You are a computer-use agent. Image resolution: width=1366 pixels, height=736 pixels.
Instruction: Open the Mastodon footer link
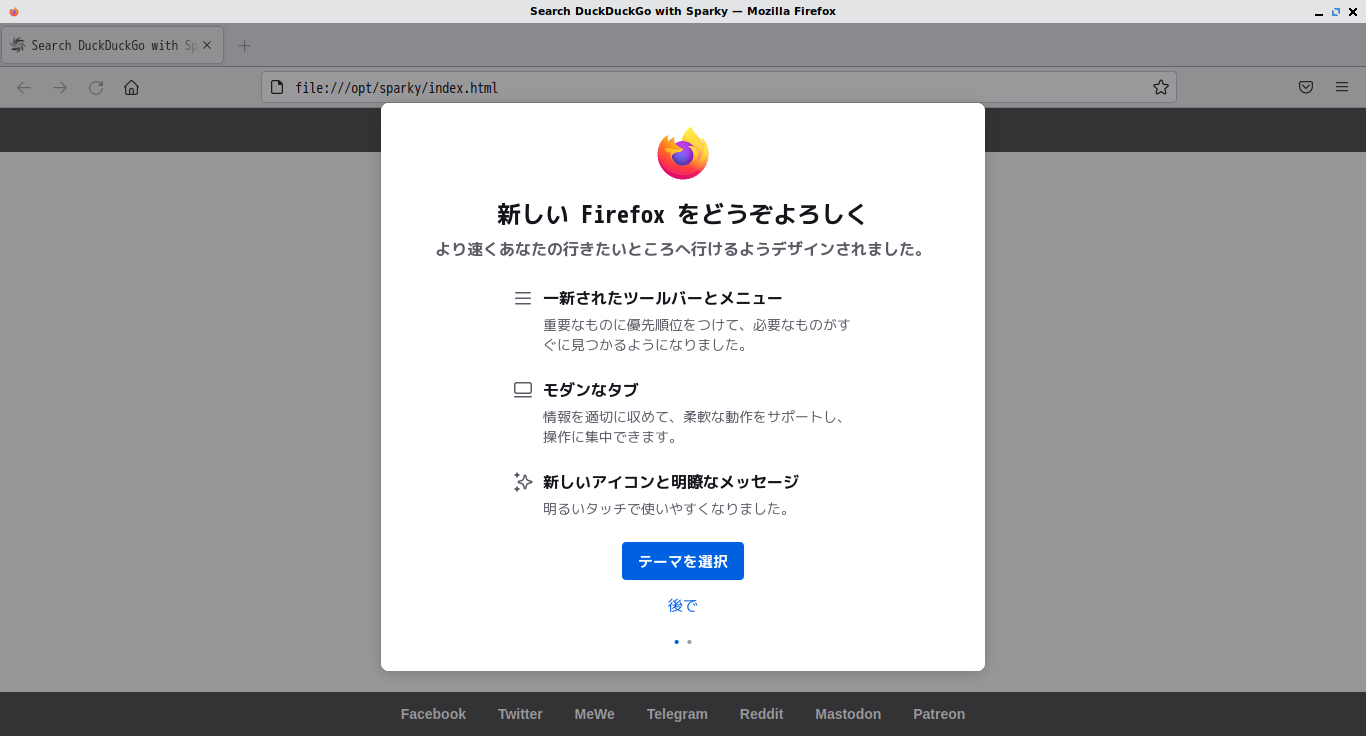[848, 714]
